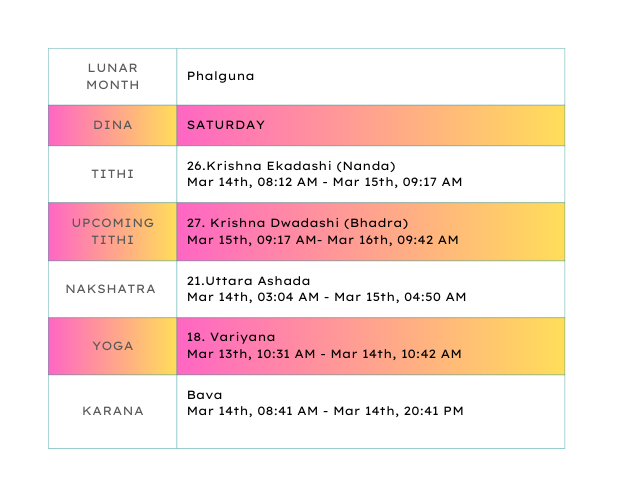Viewport: 640px width, 480px height.
Task: Click the Variyana time range line
Action: tap(324, 354)
